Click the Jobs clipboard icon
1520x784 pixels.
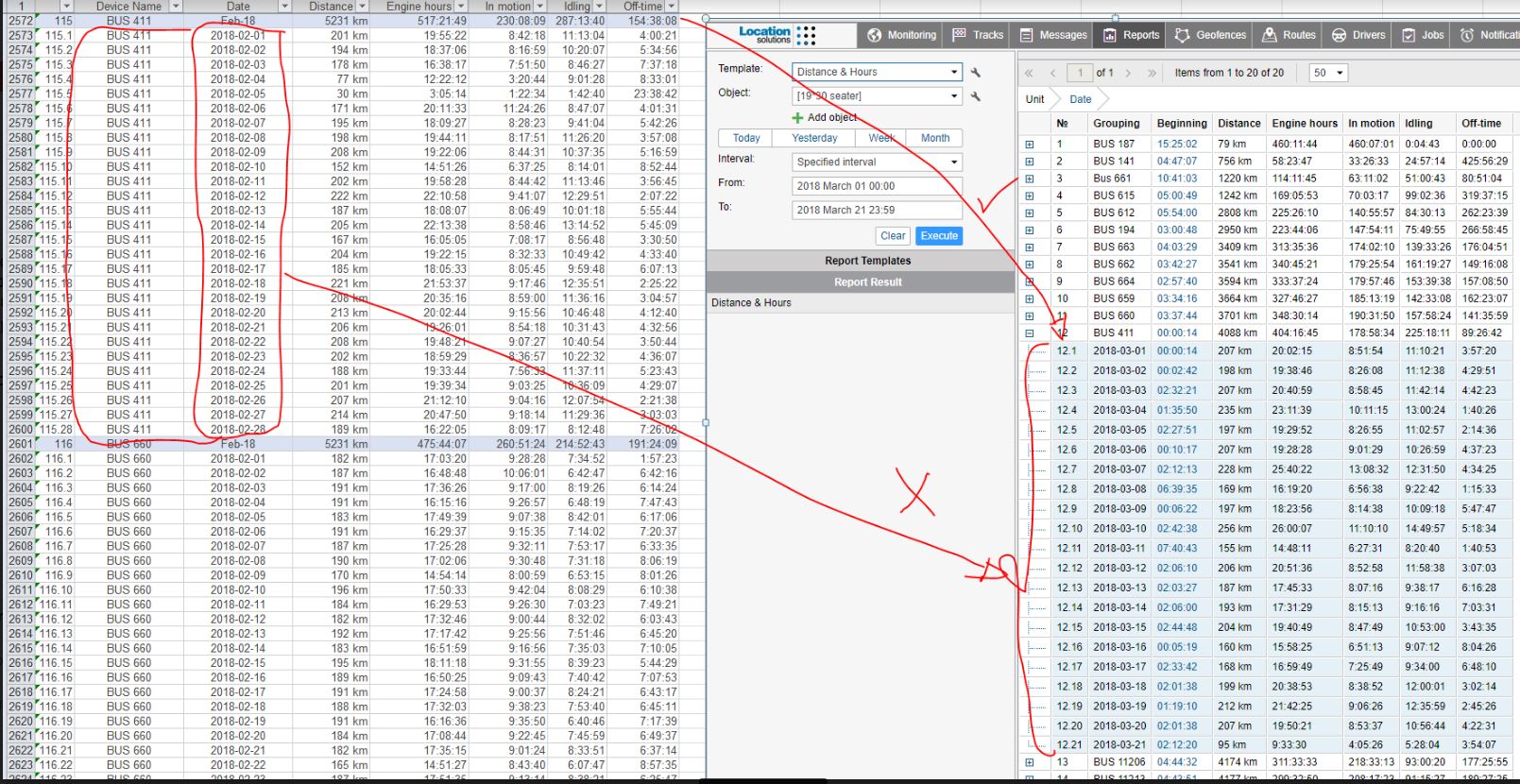pos(1409,35)
